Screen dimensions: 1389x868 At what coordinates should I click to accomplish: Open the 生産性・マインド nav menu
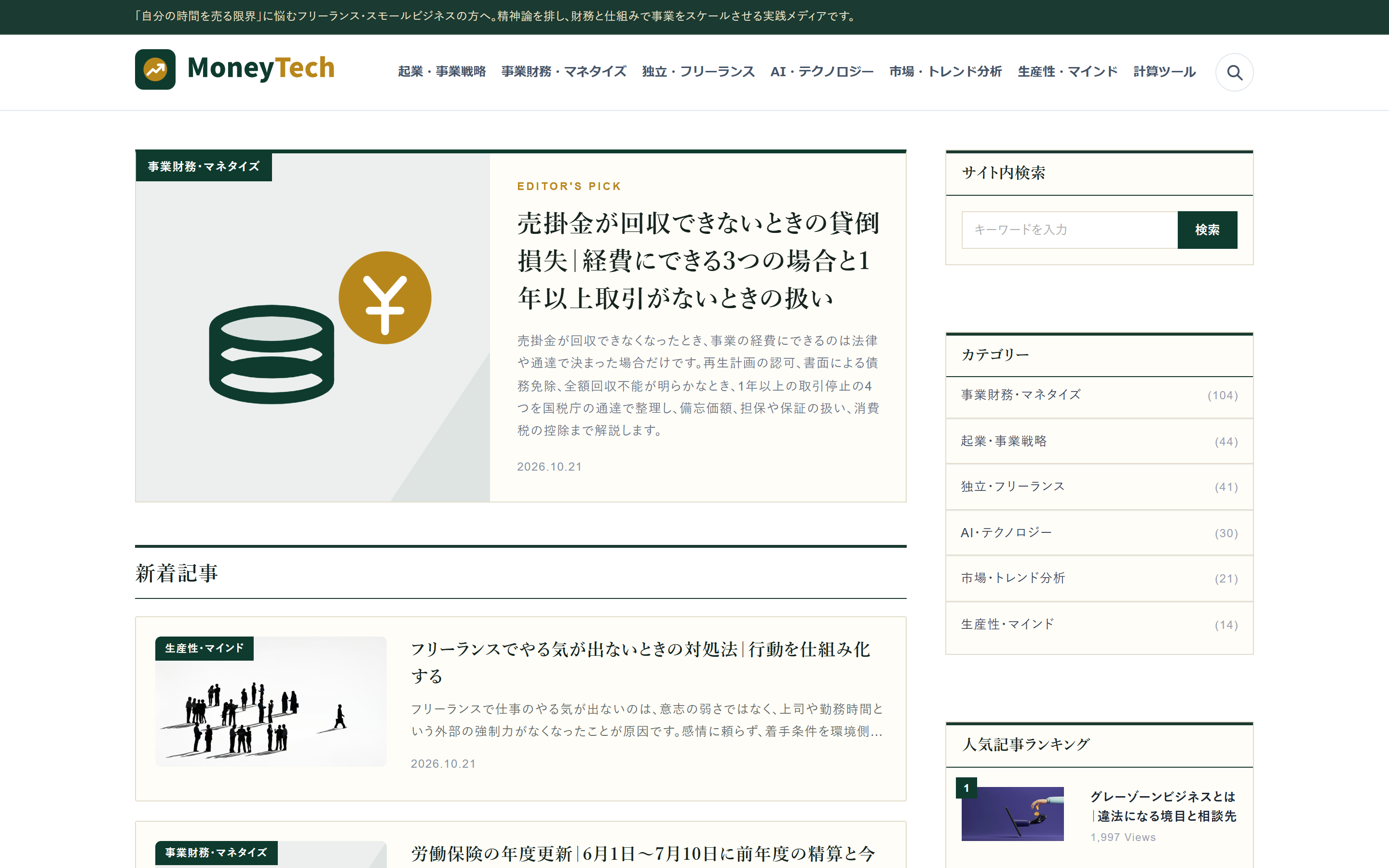[x=1068, y=72]
